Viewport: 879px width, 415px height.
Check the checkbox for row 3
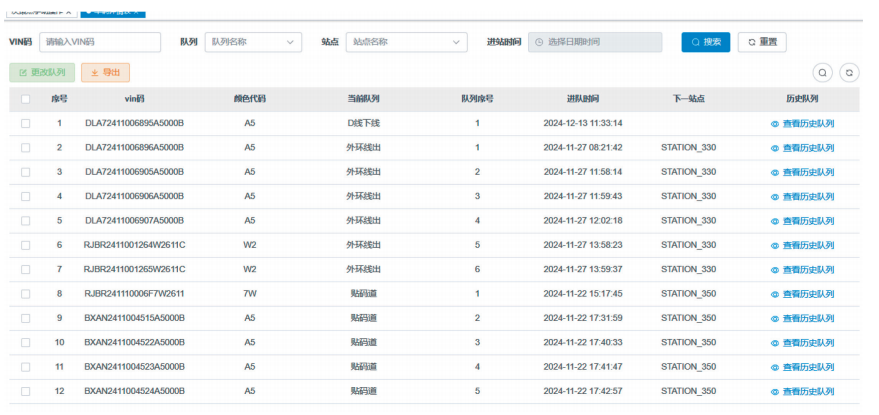26,172
